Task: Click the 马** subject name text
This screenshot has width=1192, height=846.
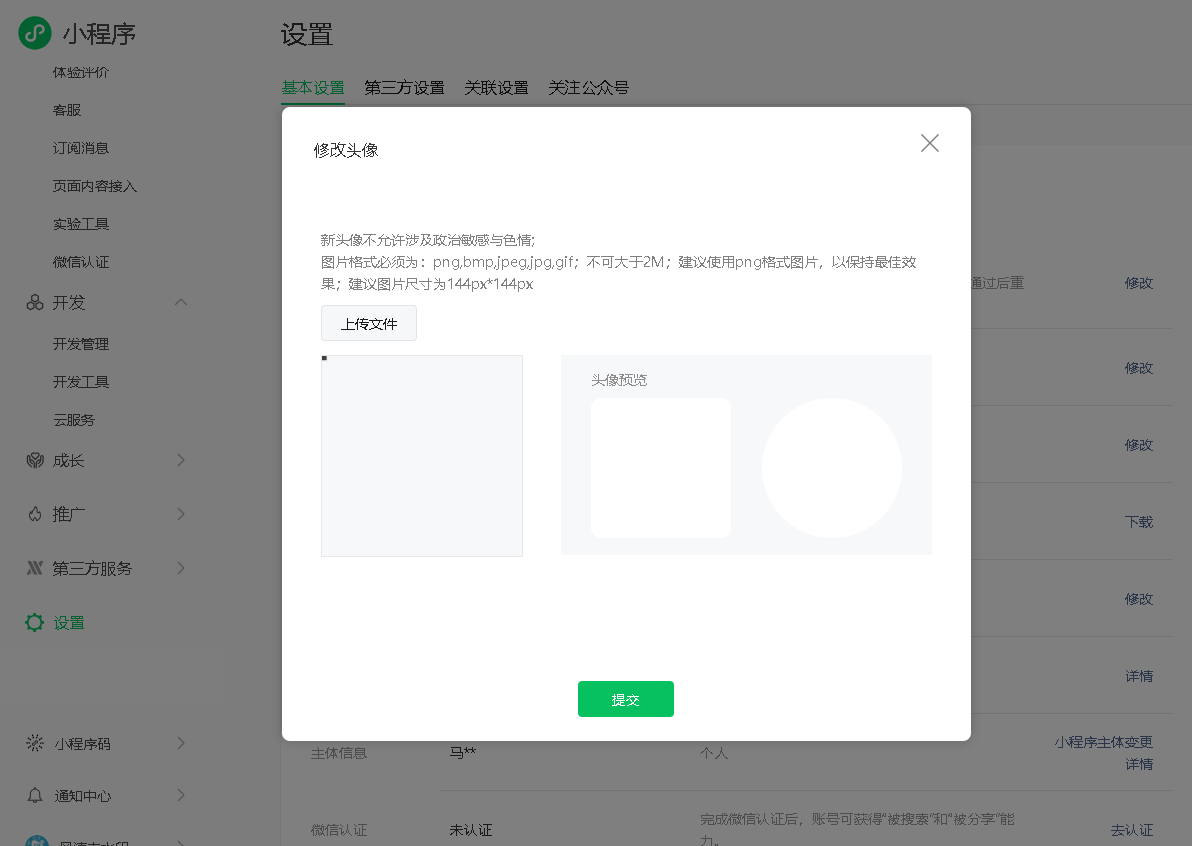Action: (462, 753)
